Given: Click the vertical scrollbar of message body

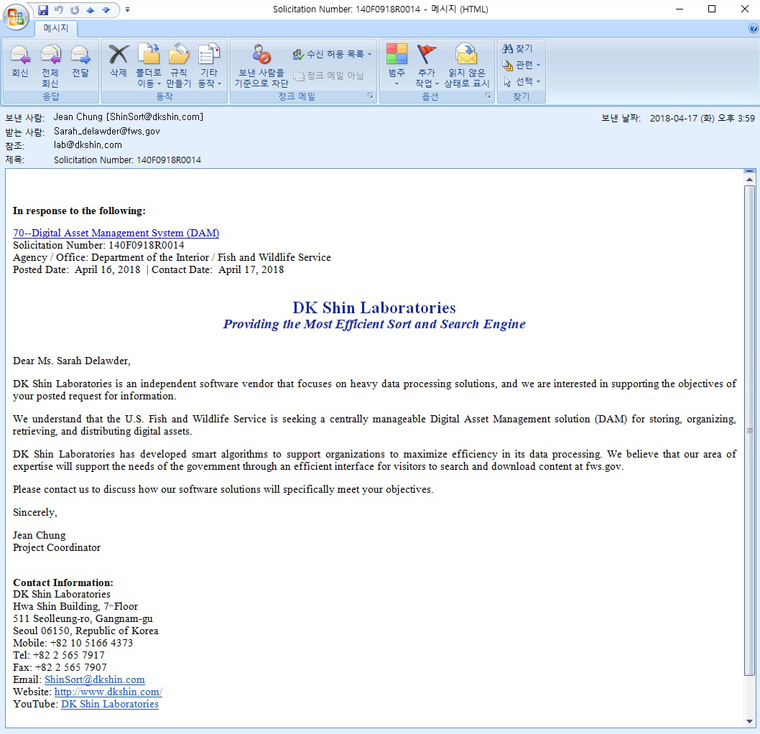Looking at the screenshot, I should pos(750,430).
